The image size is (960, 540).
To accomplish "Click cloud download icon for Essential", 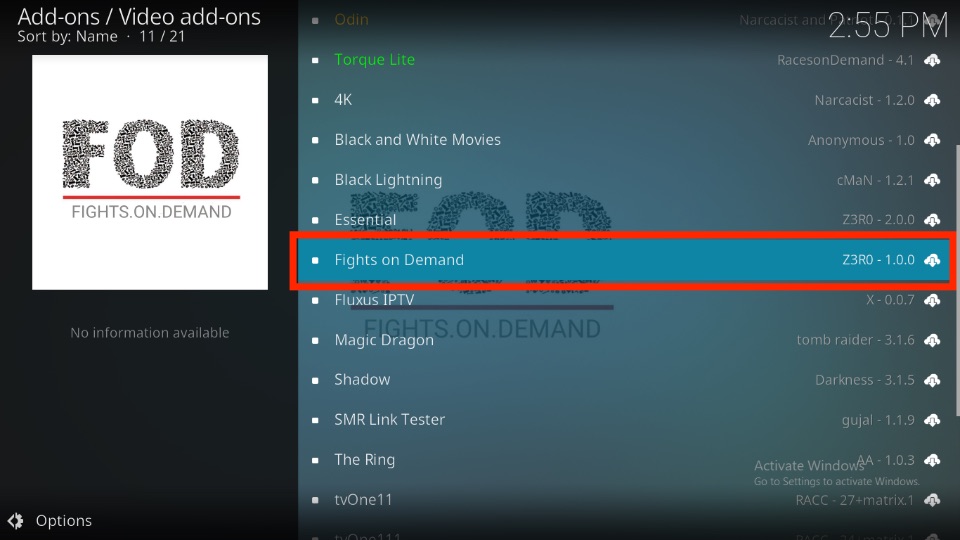I will (932, 220).
